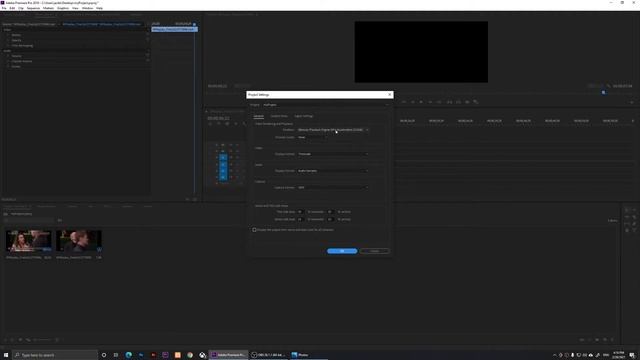The height and width of the screenshot is (360, 640).
Task: Select the General tab in Project Settings
Action: point(259,116)
